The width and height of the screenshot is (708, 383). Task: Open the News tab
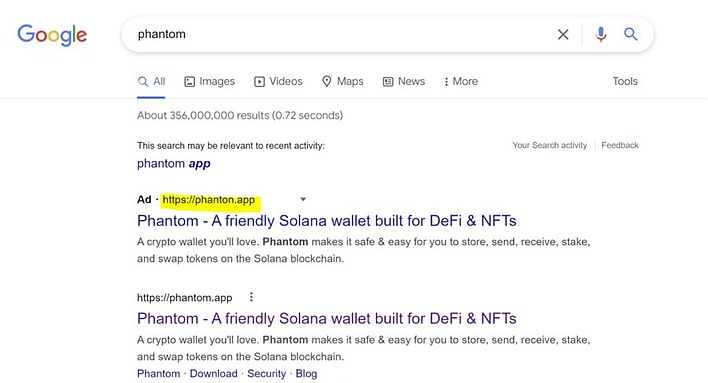(x=404, y=81)
